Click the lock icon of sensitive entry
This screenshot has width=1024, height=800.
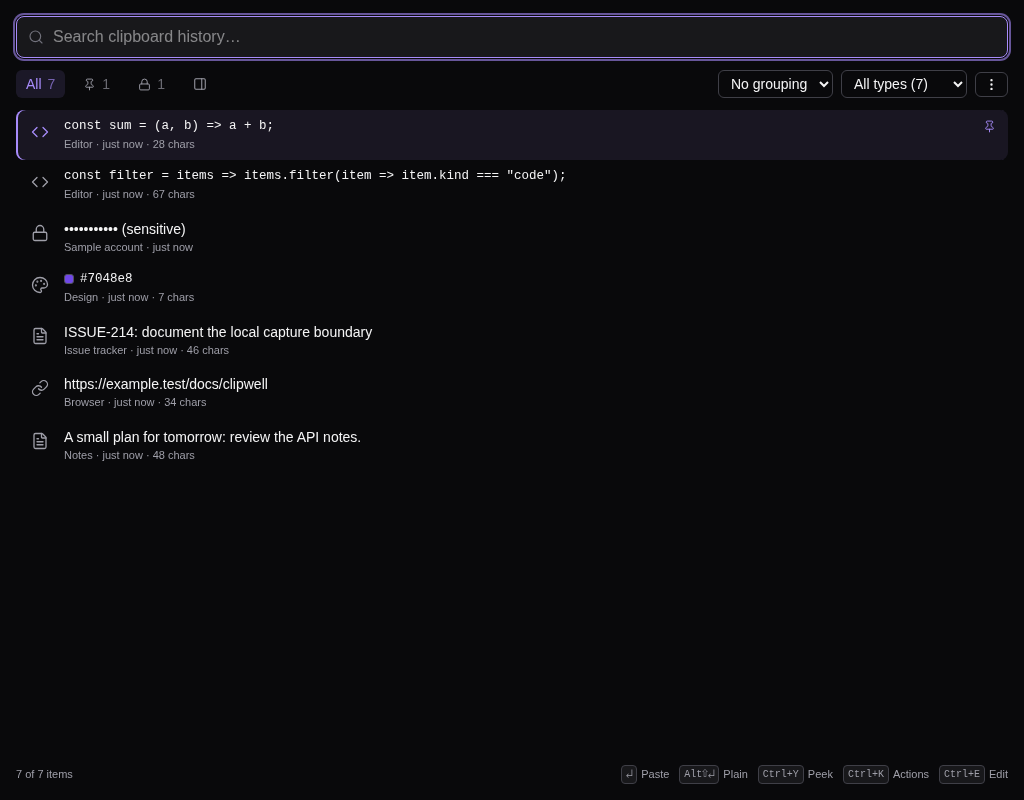pyautogui.click(x=40, y=233)
